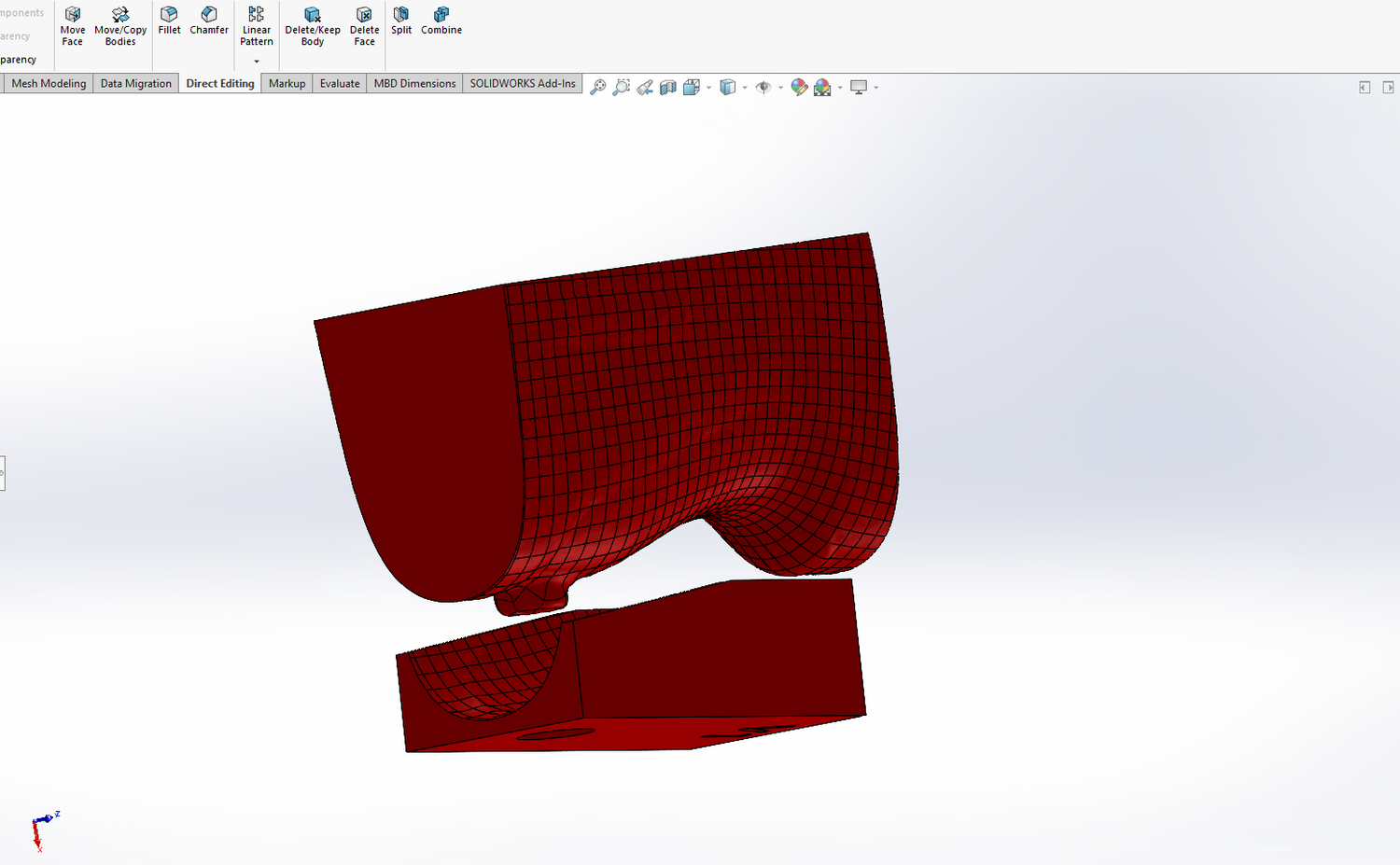Click the Zoom to Fit icon
This screenshot has width=1400, height=865.
598,87
